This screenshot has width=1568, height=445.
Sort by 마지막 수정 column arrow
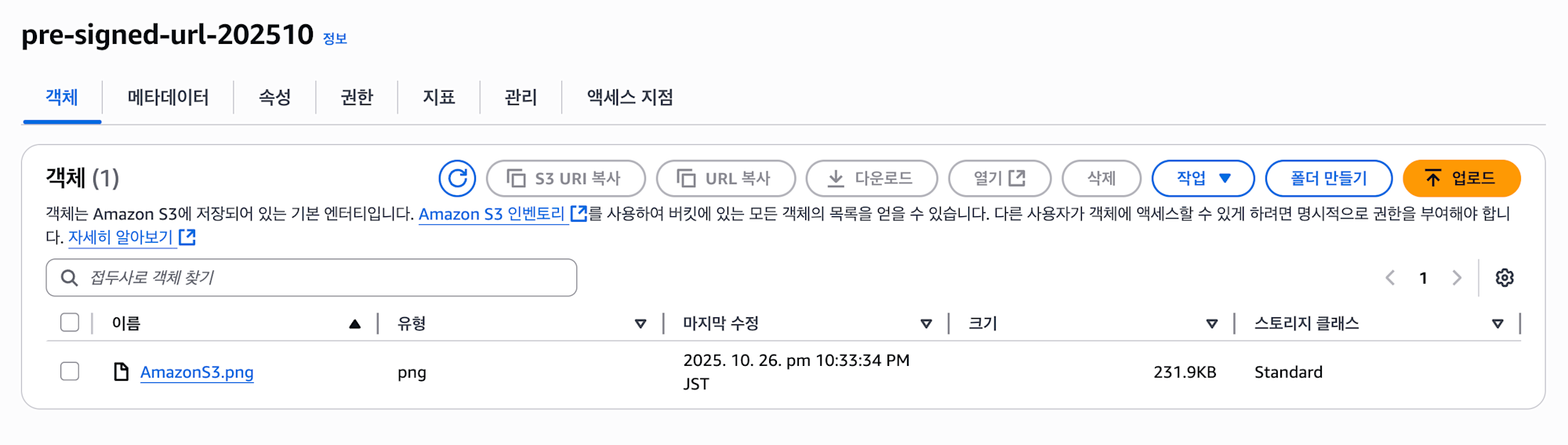click(x=926, y=324)
